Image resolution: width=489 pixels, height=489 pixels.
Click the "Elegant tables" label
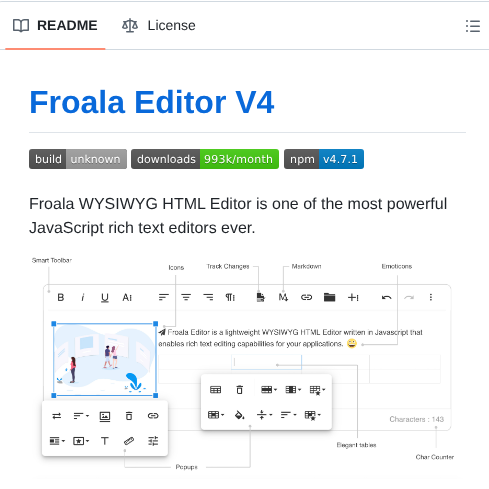(x=356, y=445)
